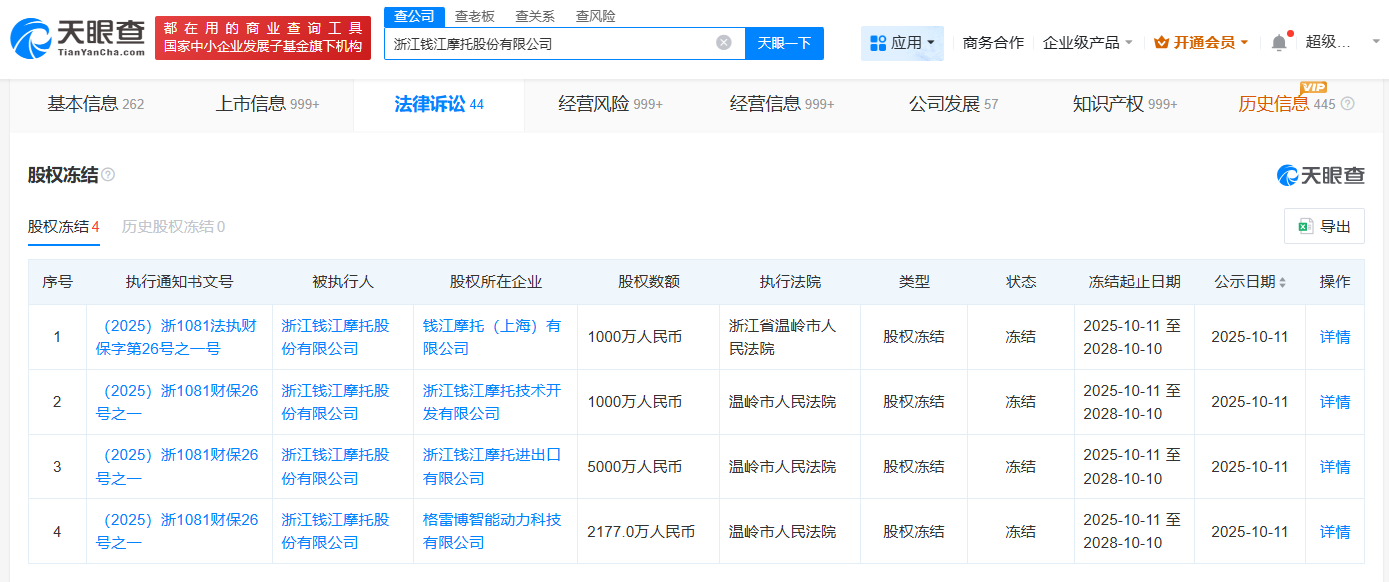Click the crown icon on 开通会员
Image resolution: width=1389 pixels, height=582 pixels.
tap(1160, 42)
